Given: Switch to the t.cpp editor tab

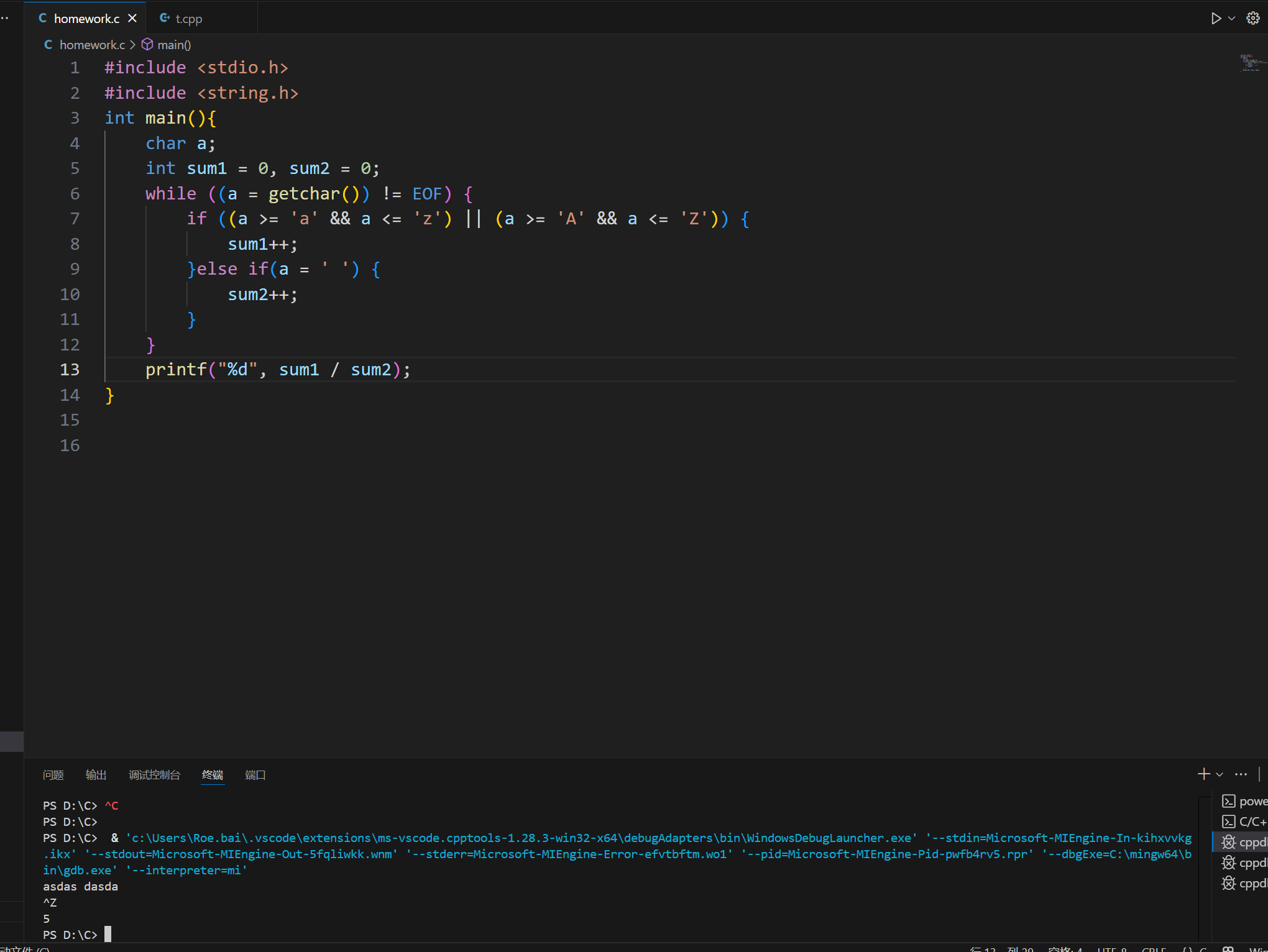Looking at the screenshot, I should [188, 19].
